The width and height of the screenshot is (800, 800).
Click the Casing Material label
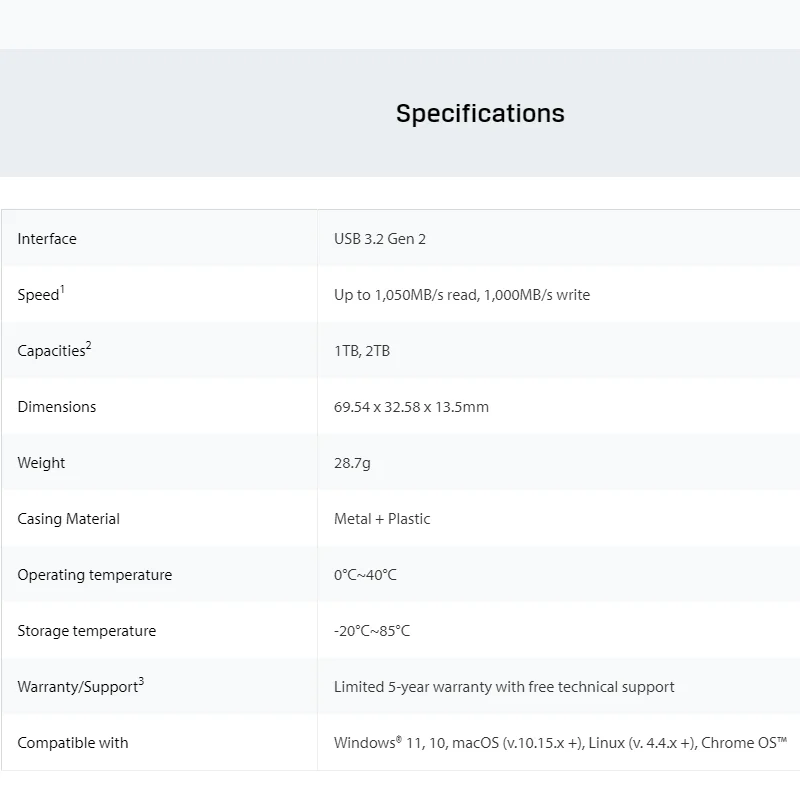pyautogui.click(x=68, y=519)
